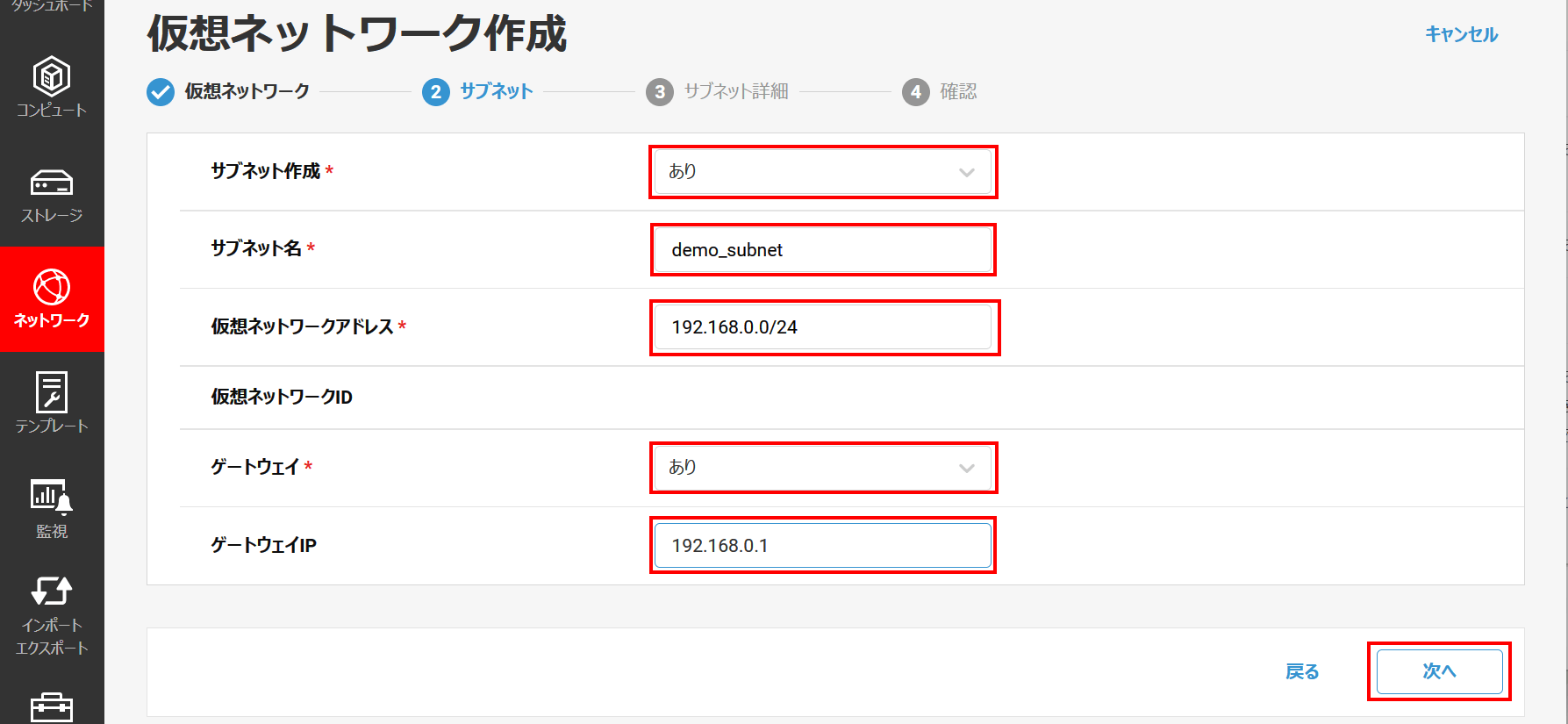Click the completed 仮想ネットワーク step checkmark

point(161,91)
